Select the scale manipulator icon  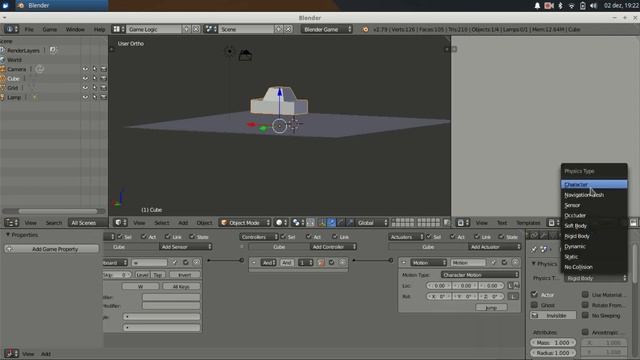tap(350, 222)
